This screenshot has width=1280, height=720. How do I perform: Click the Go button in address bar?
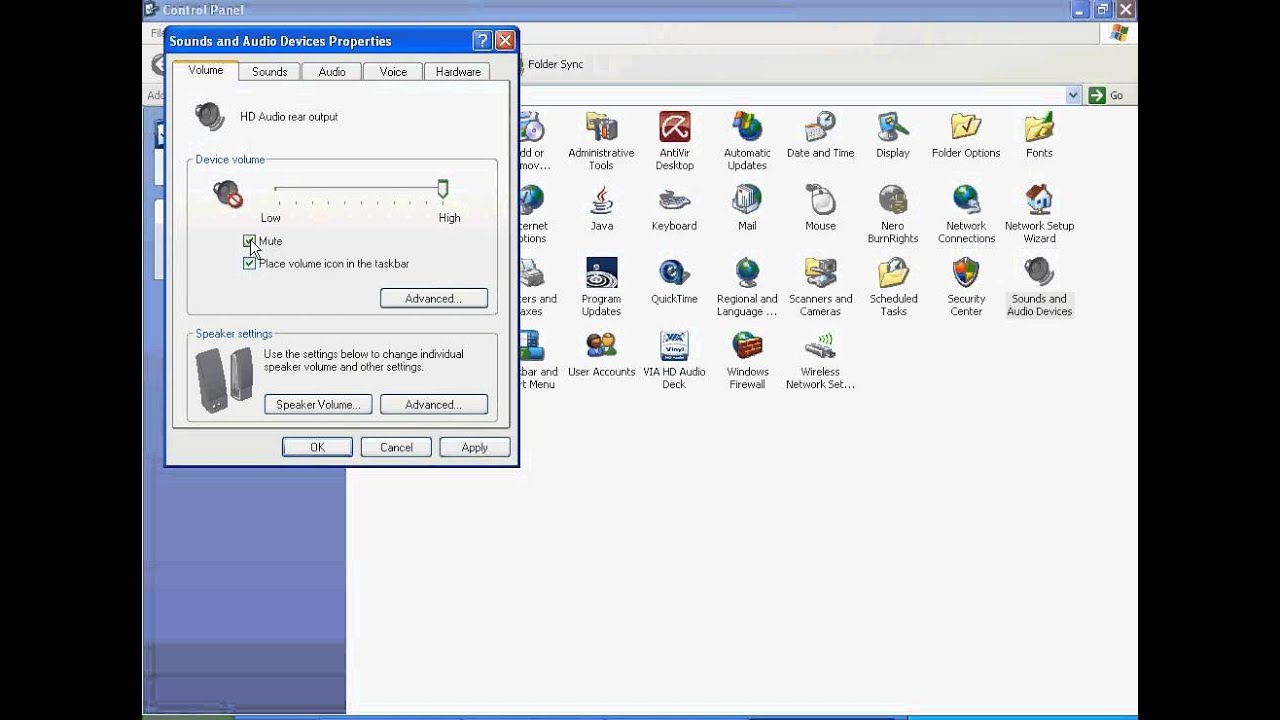[x=1107, y=95]
